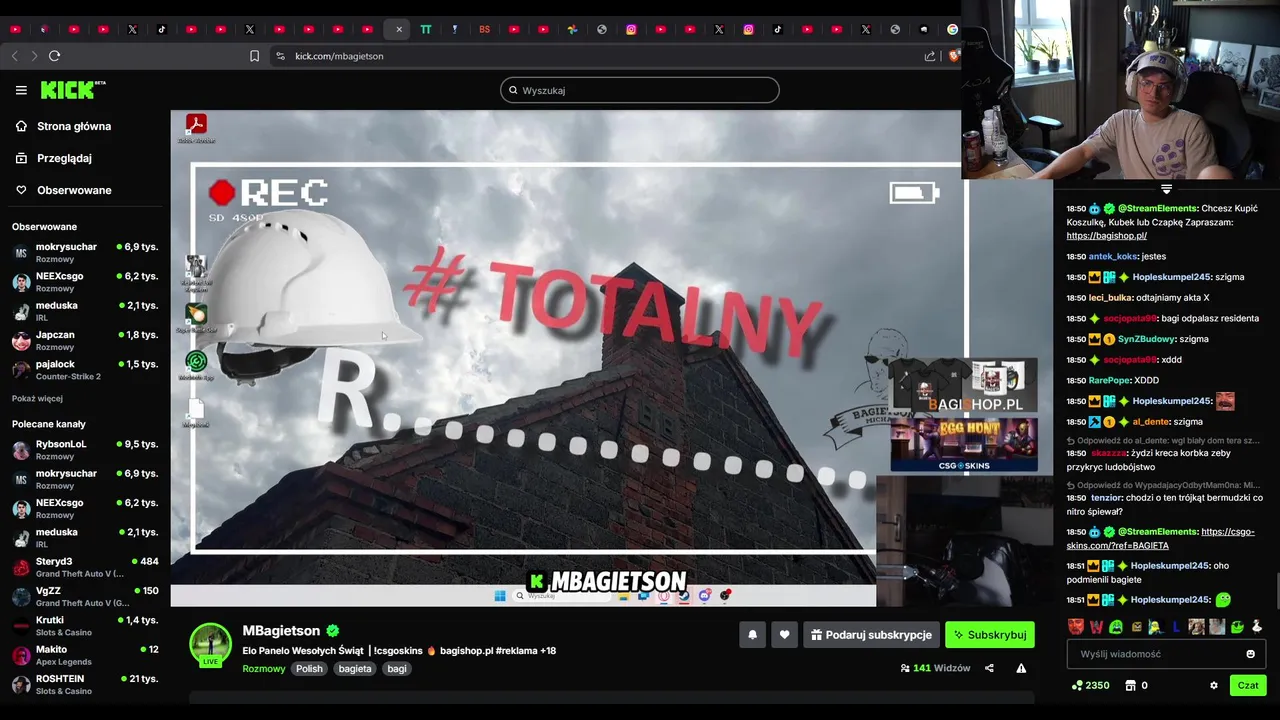Insert the first red emote from quick bar

(1075, 627)
